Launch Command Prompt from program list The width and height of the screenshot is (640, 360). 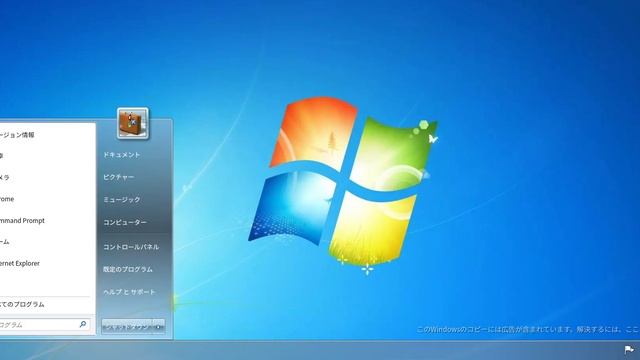point(22,221)
